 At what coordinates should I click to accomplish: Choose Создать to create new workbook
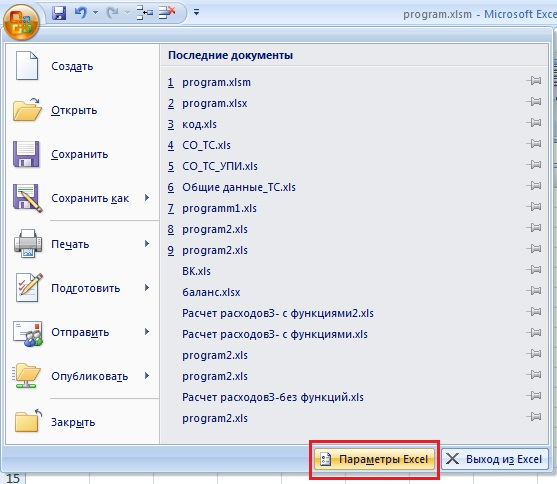[82, 66]
